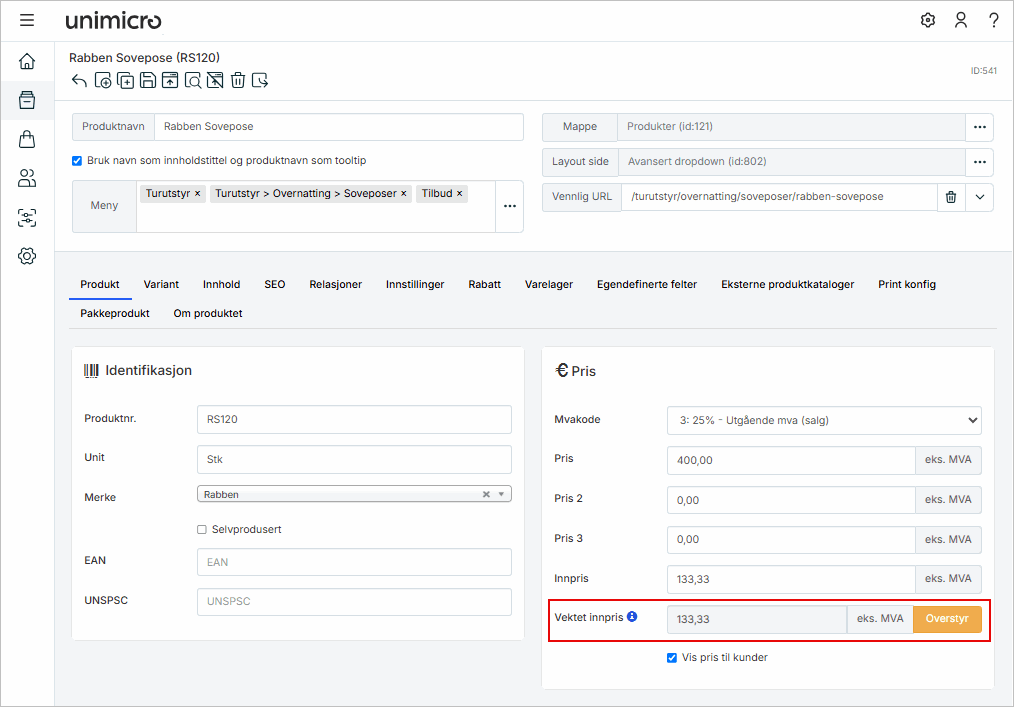The height and width of the screenshot is (707, 1014).
Task: Click the new product icon
Action: 103,80
